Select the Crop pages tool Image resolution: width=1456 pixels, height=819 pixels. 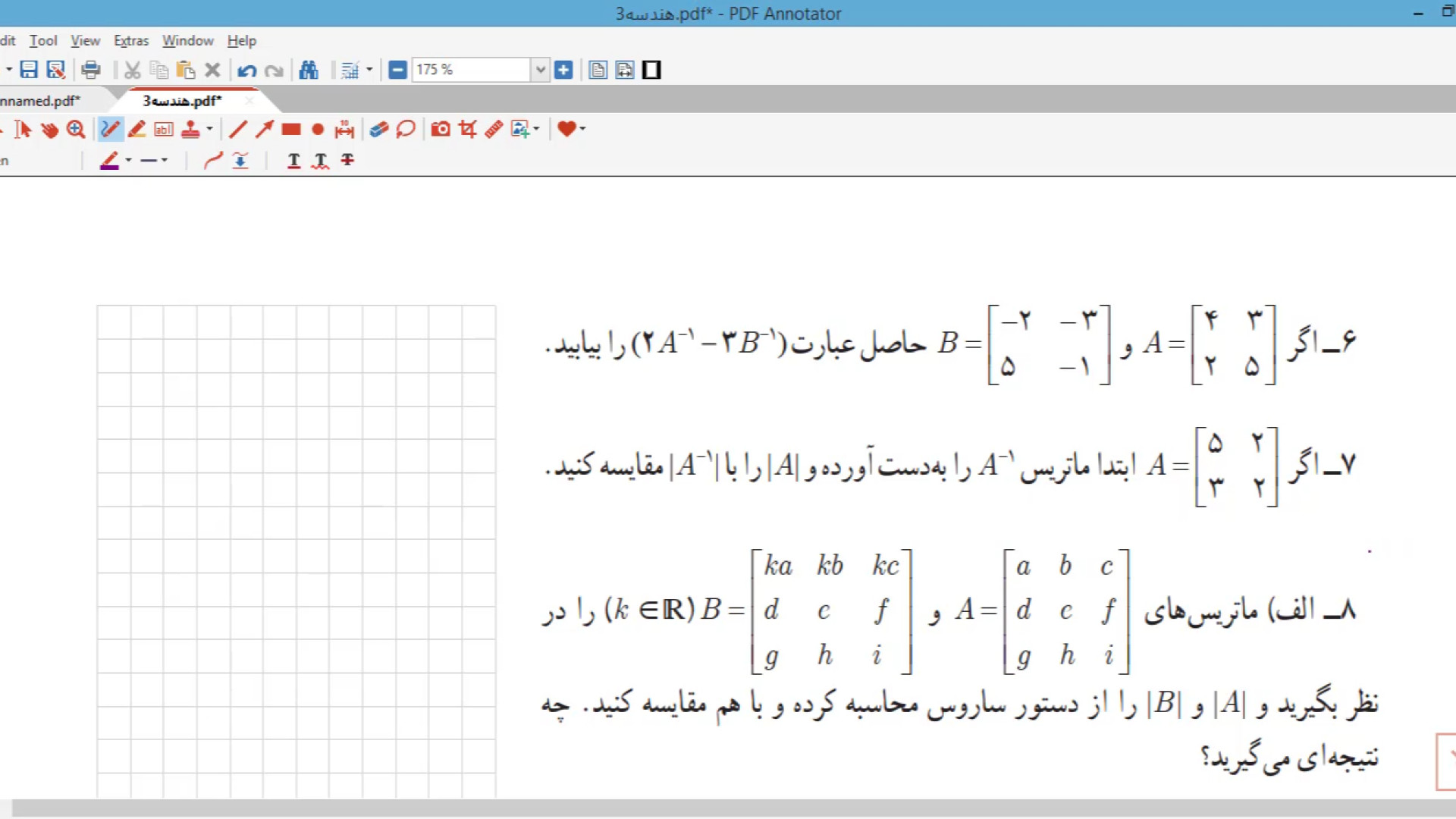click(x=468, y=130)
